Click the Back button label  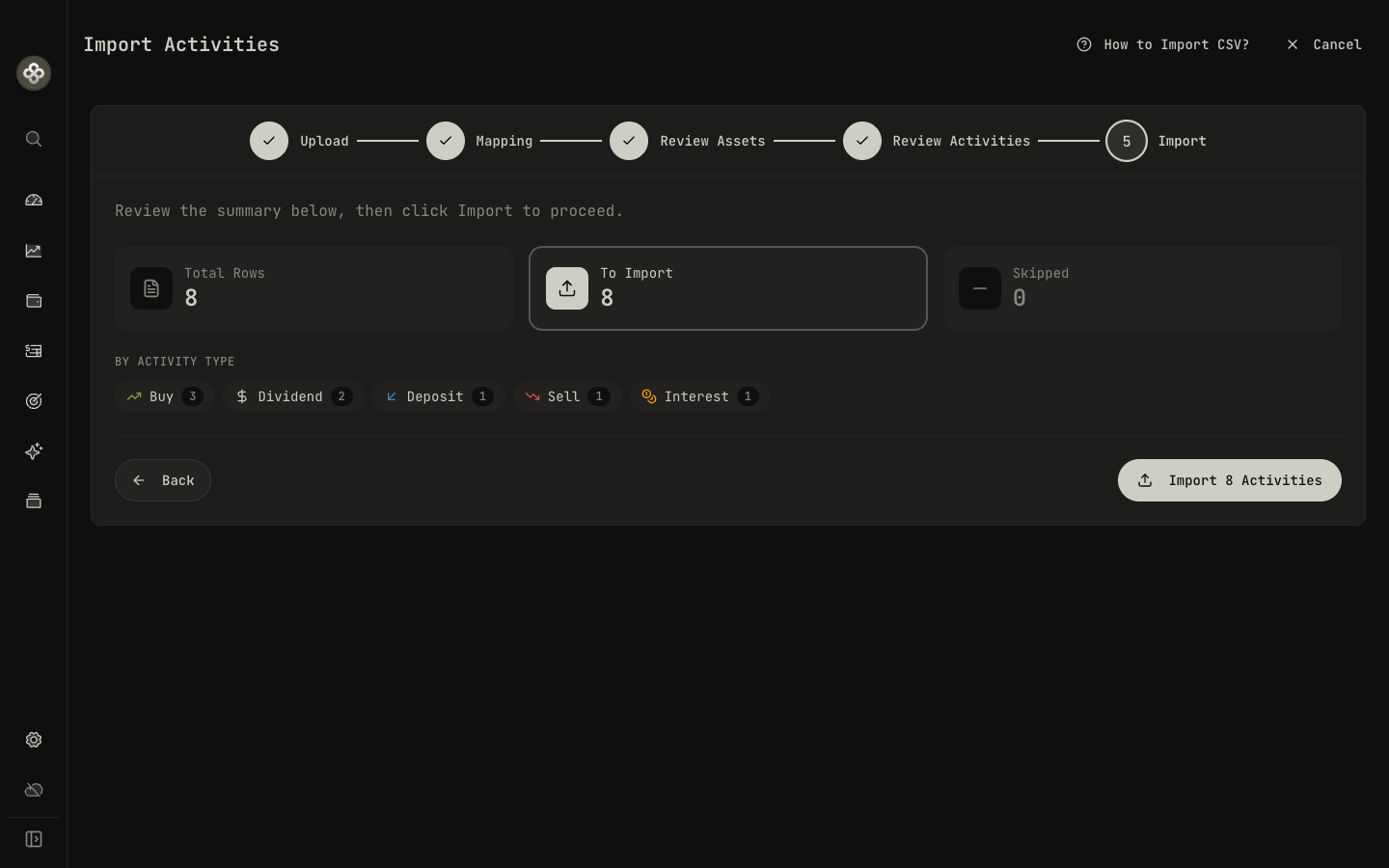coord(178,480)
